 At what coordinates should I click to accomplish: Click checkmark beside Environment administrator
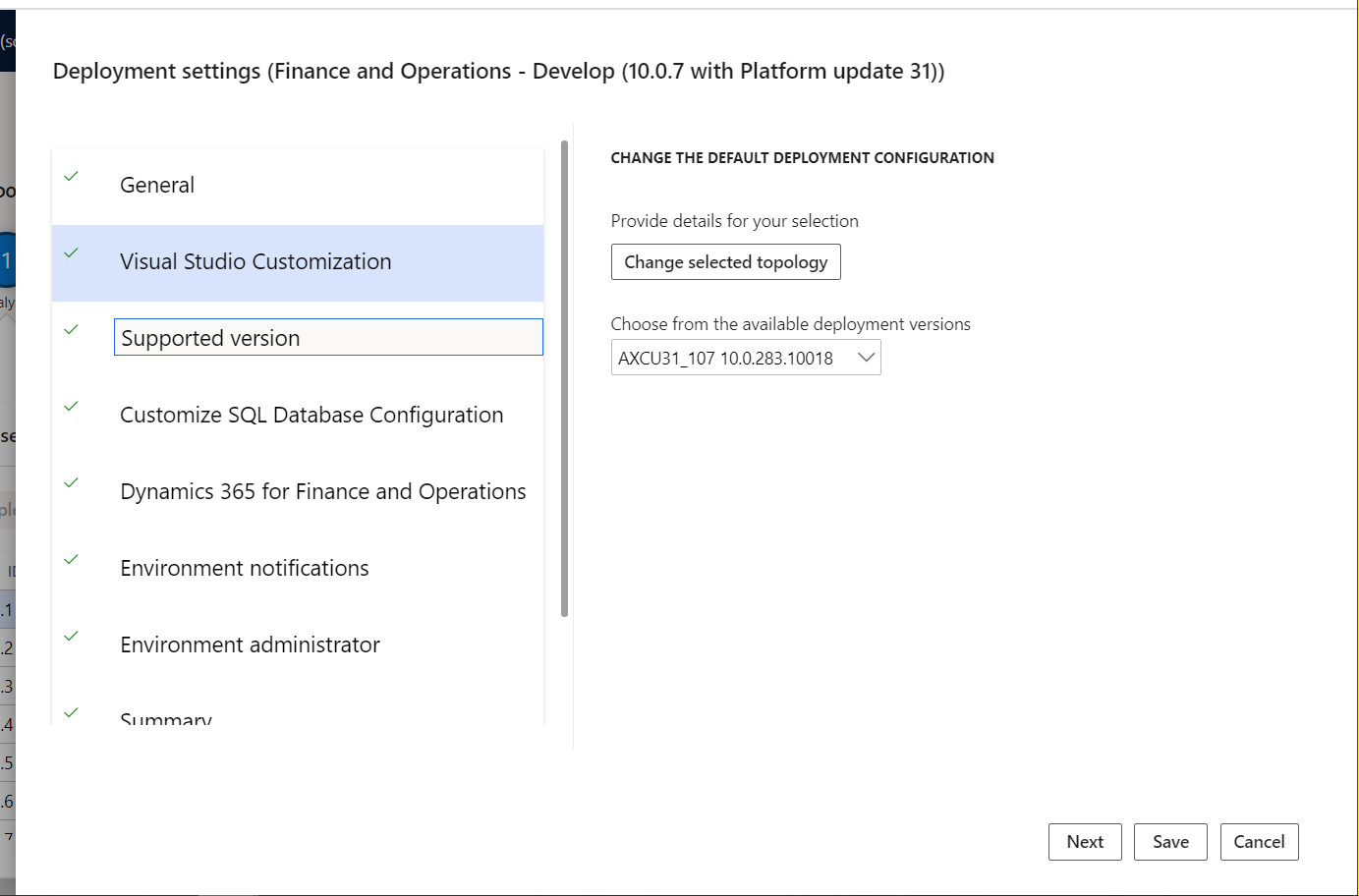[71, 637]
